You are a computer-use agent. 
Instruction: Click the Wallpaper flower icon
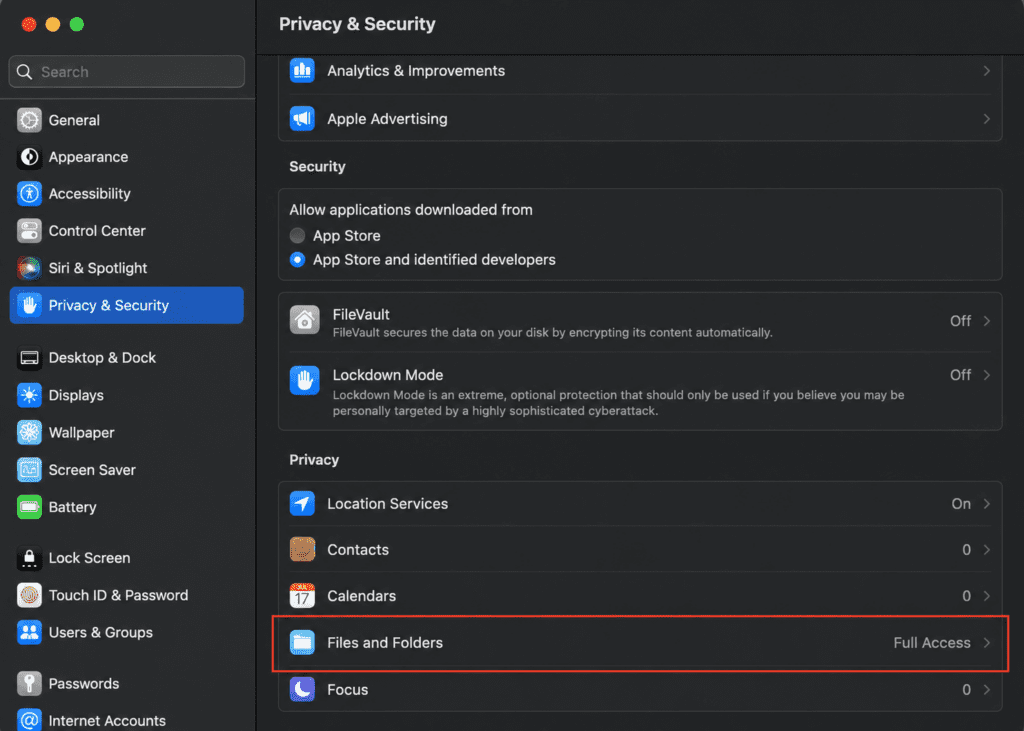(x=29, y=432)
